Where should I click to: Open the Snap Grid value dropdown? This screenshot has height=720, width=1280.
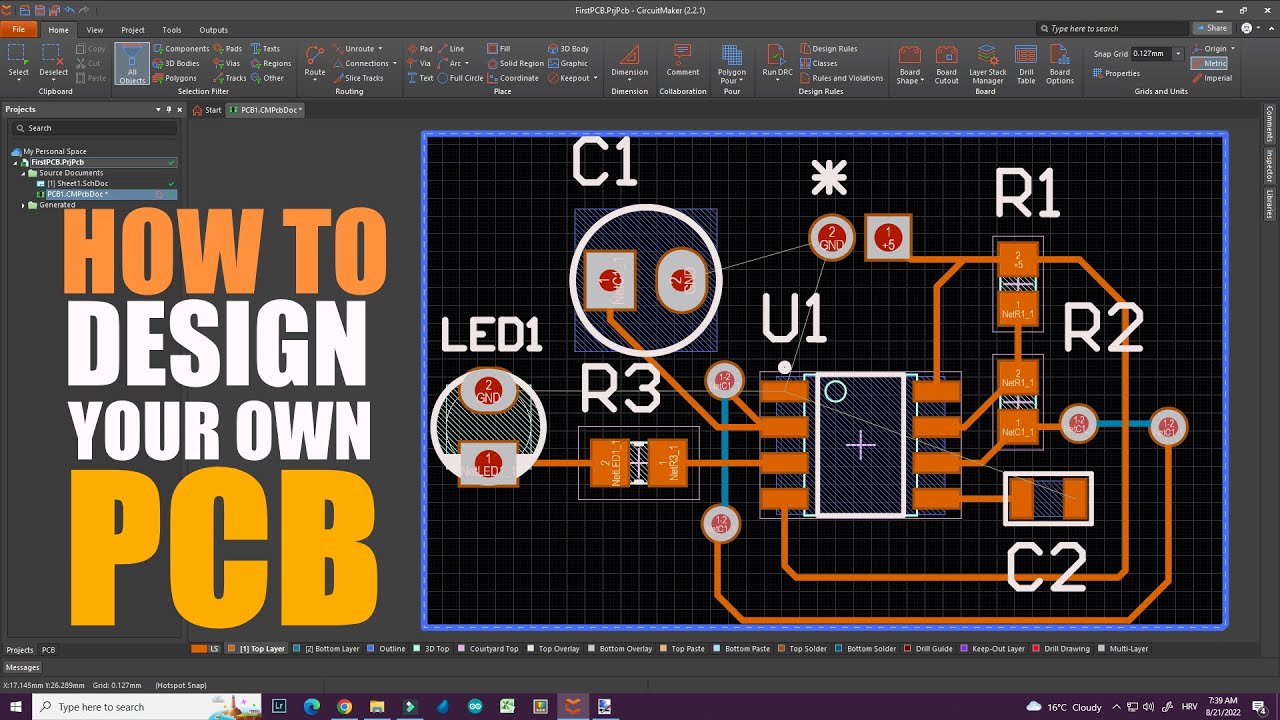click(1178, 53)
